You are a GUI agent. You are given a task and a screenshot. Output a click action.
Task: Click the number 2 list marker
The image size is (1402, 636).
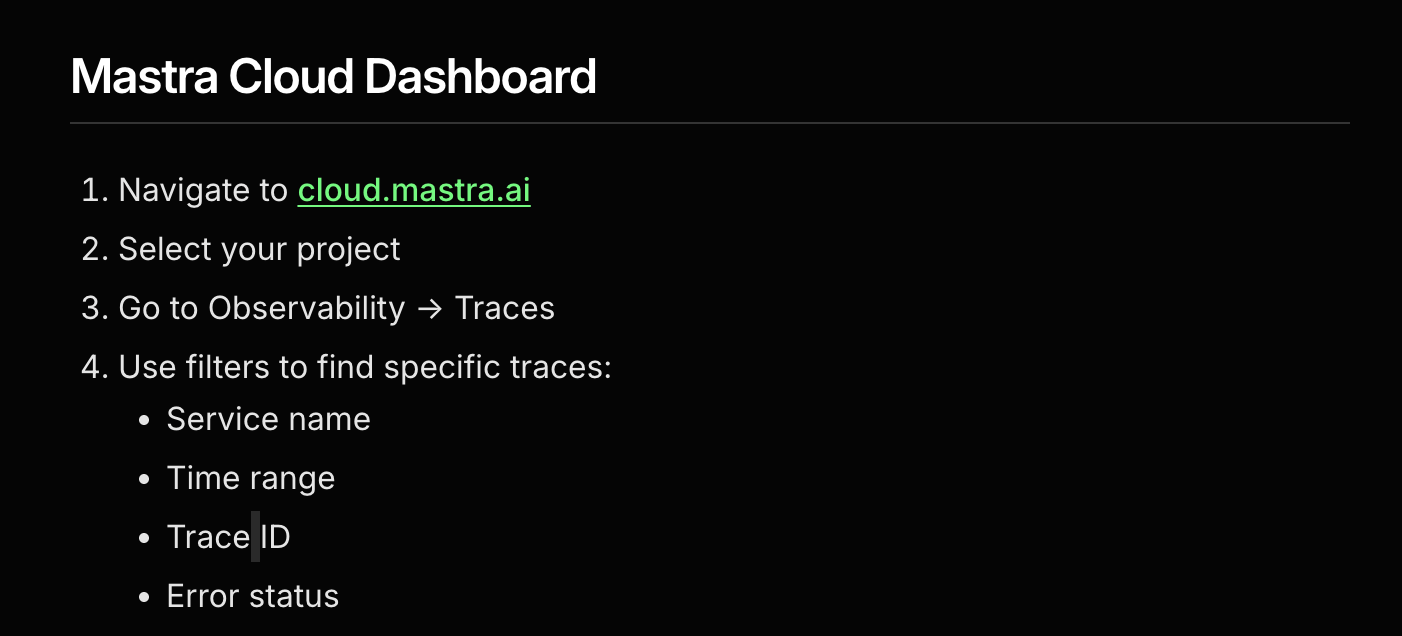click(93, 249)
